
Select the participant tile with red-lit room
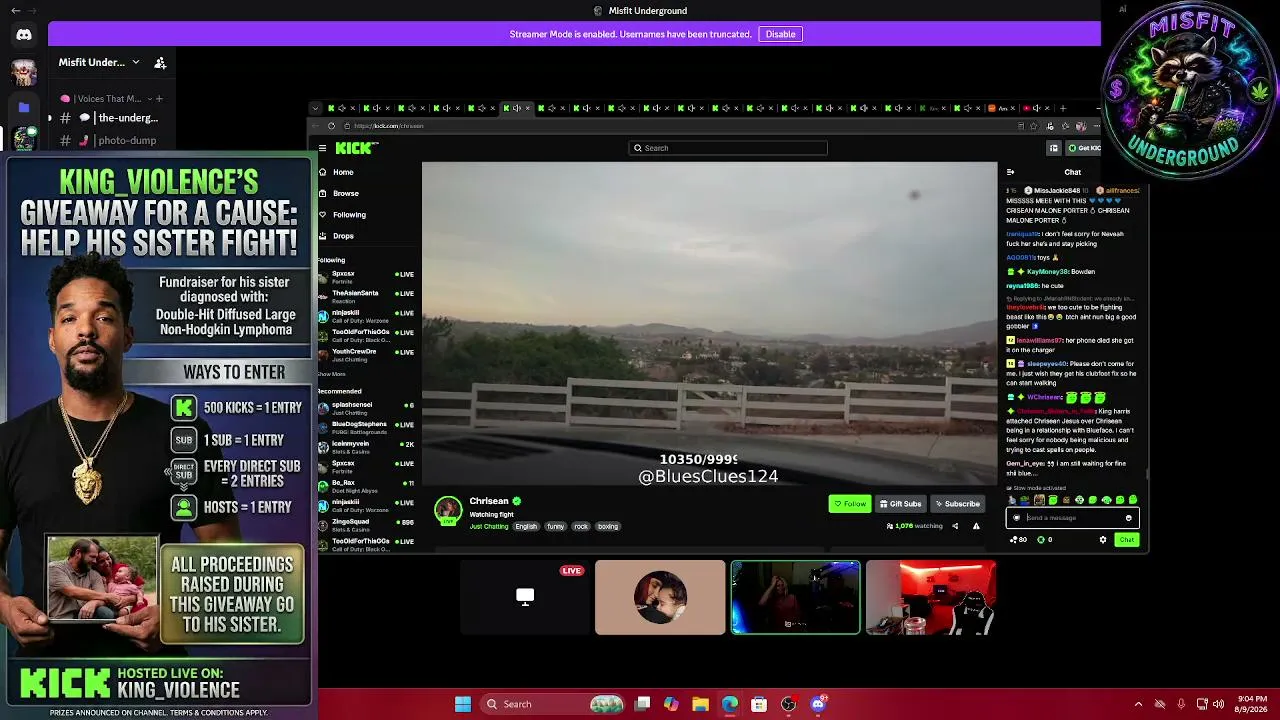(x=931, y=597)
